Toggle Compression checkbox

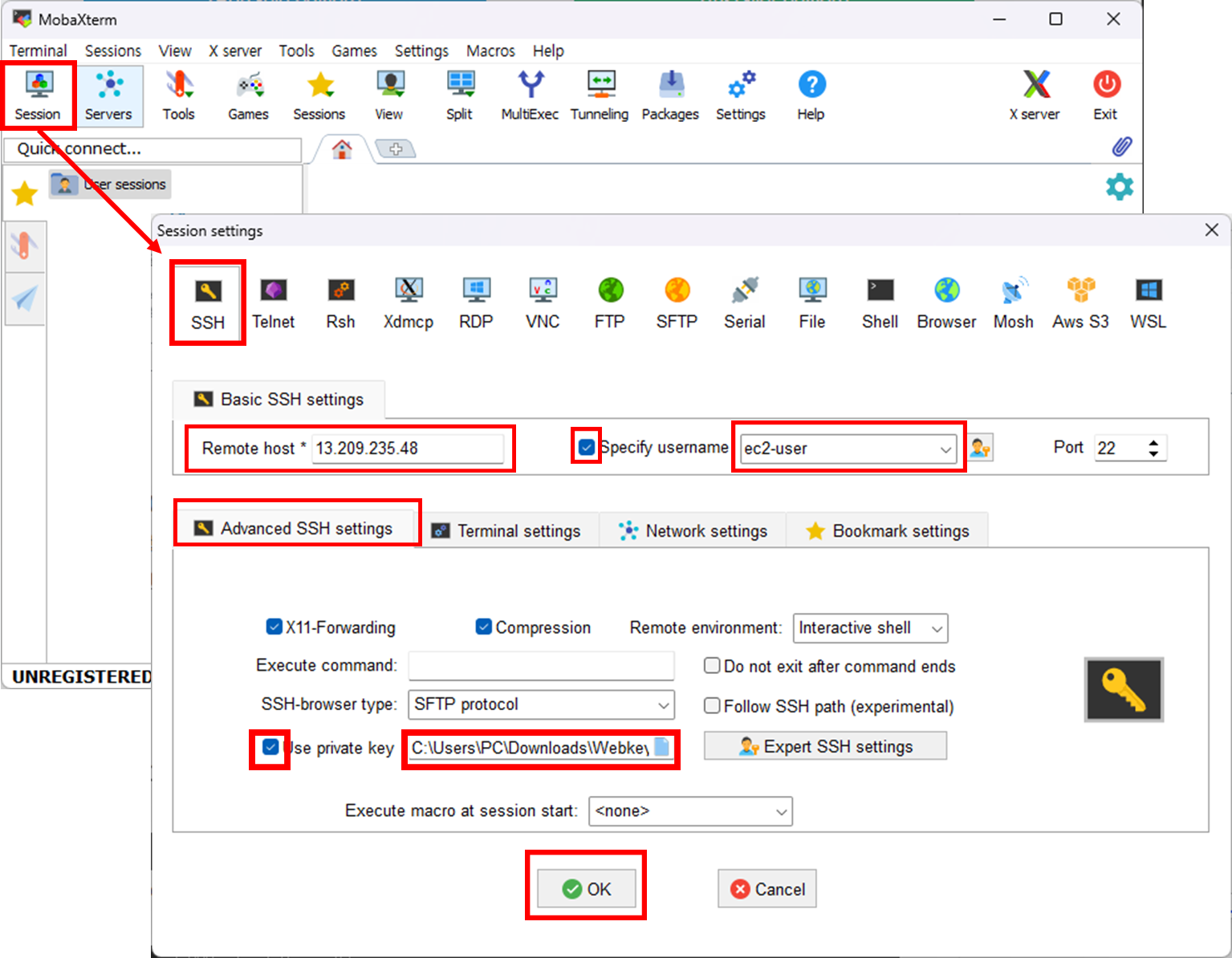coord(483,626)
